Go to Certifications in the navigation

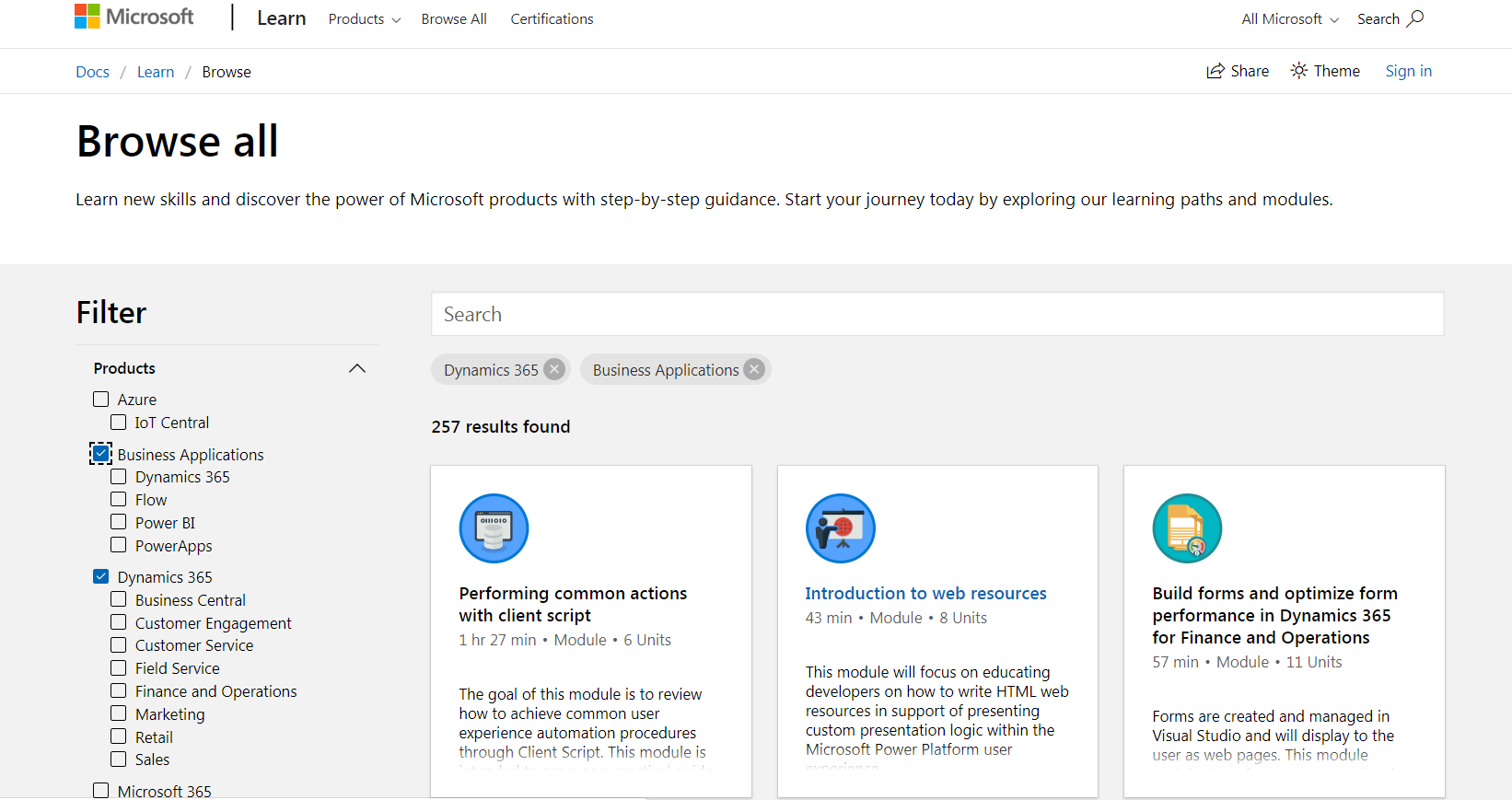pos(552,19)
